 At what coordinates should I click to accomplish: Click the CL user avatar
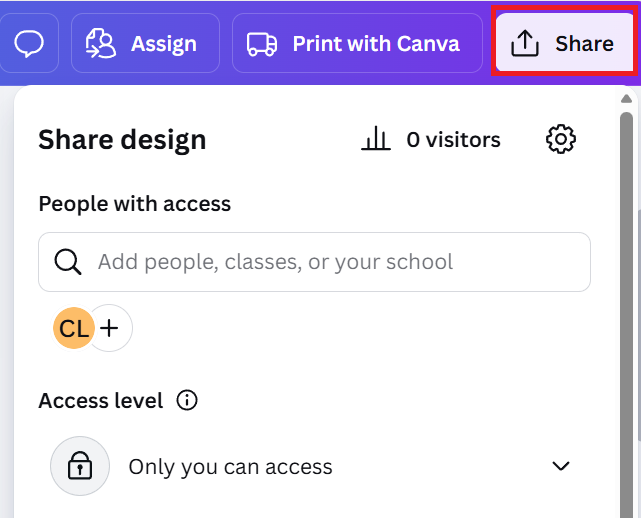click(x=73, y=327)
